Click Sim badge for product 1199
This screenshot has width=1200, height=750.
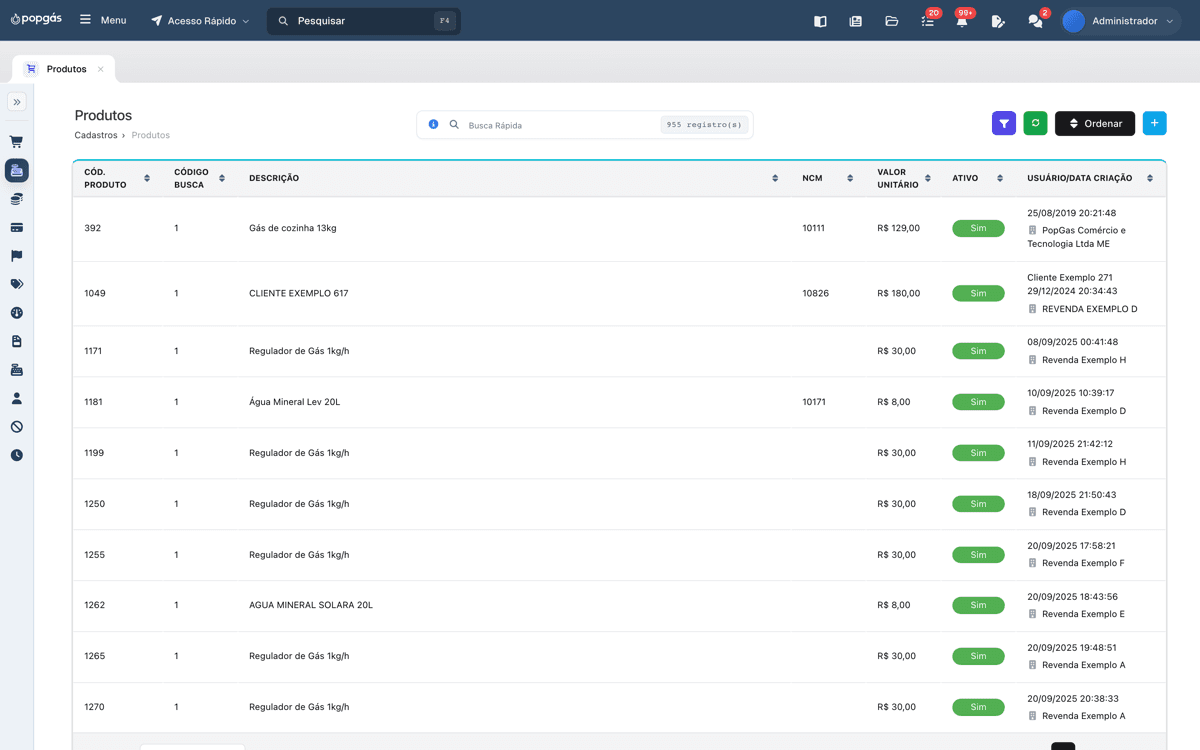point(978,453)
